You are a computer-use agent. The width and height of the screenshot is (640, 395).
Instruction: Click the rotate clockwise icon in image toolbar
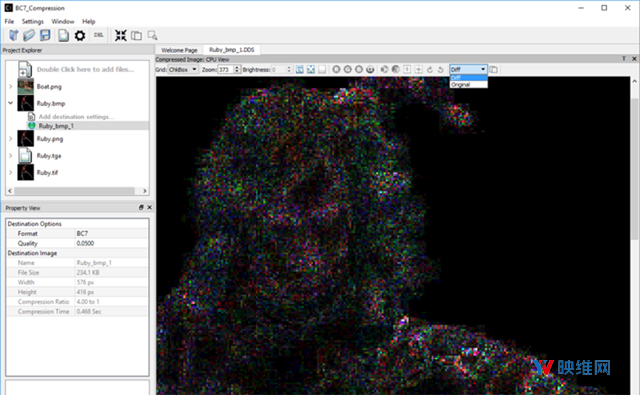click(430, 69)
